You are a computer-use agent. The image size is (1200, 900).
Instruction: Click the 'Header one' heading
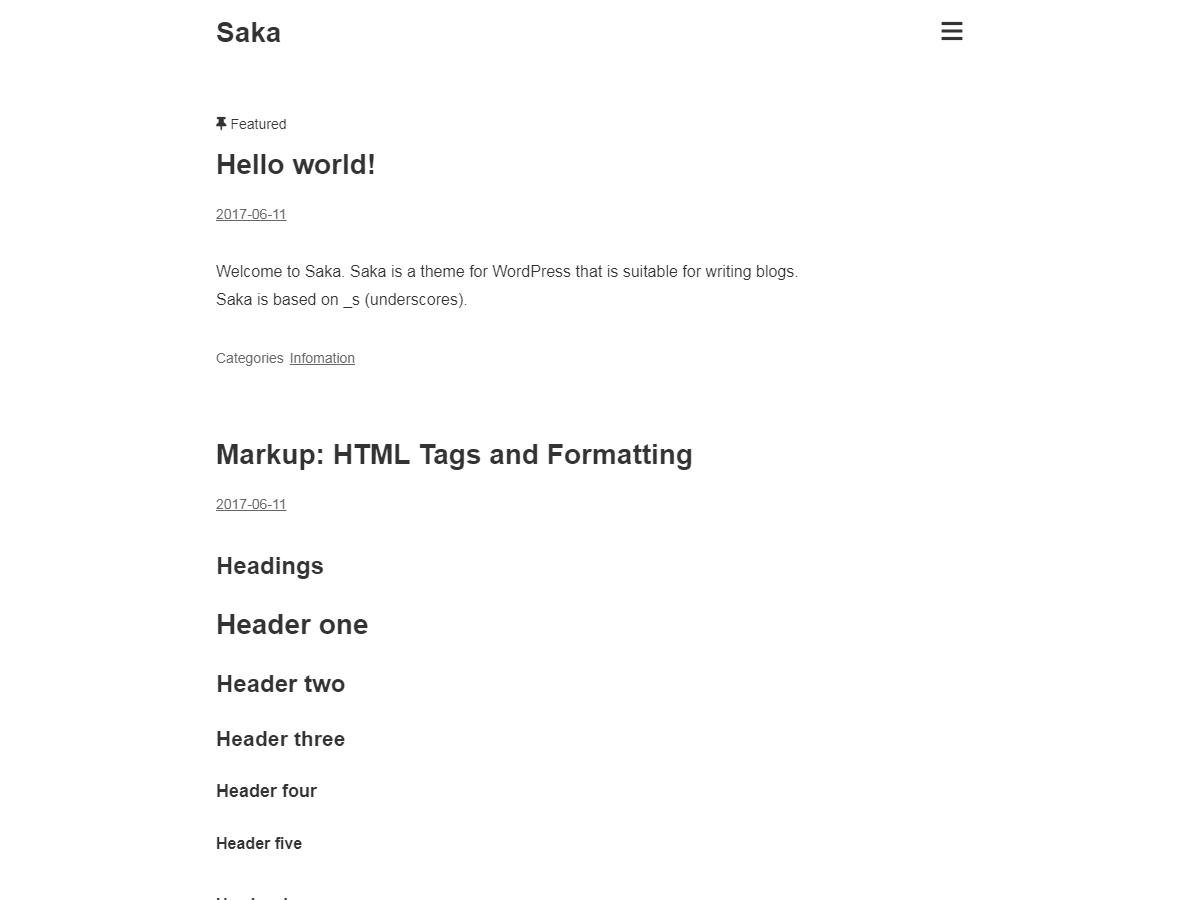pos(292,625)
